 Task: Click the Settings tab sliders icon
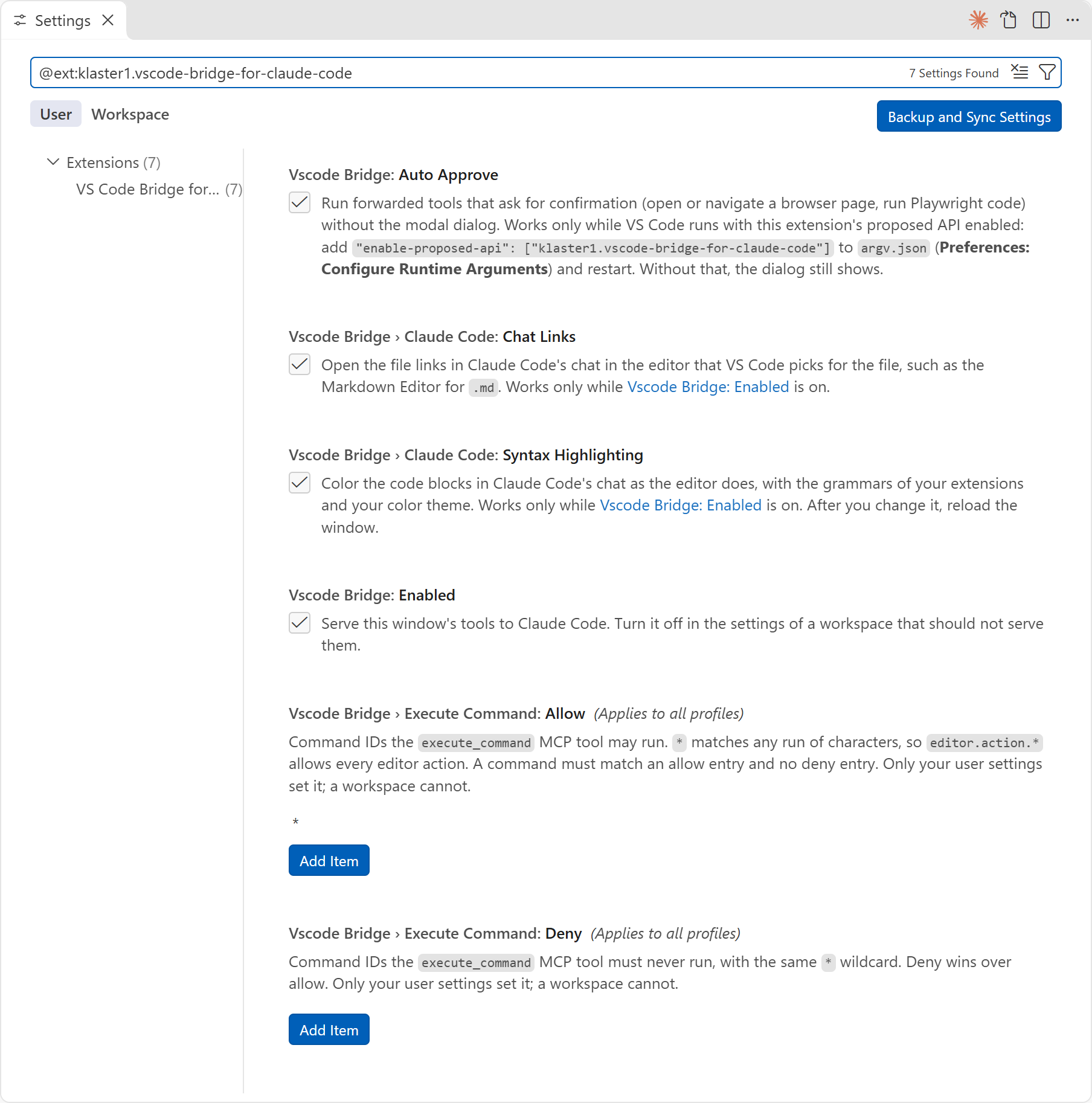tap(20, 21)
